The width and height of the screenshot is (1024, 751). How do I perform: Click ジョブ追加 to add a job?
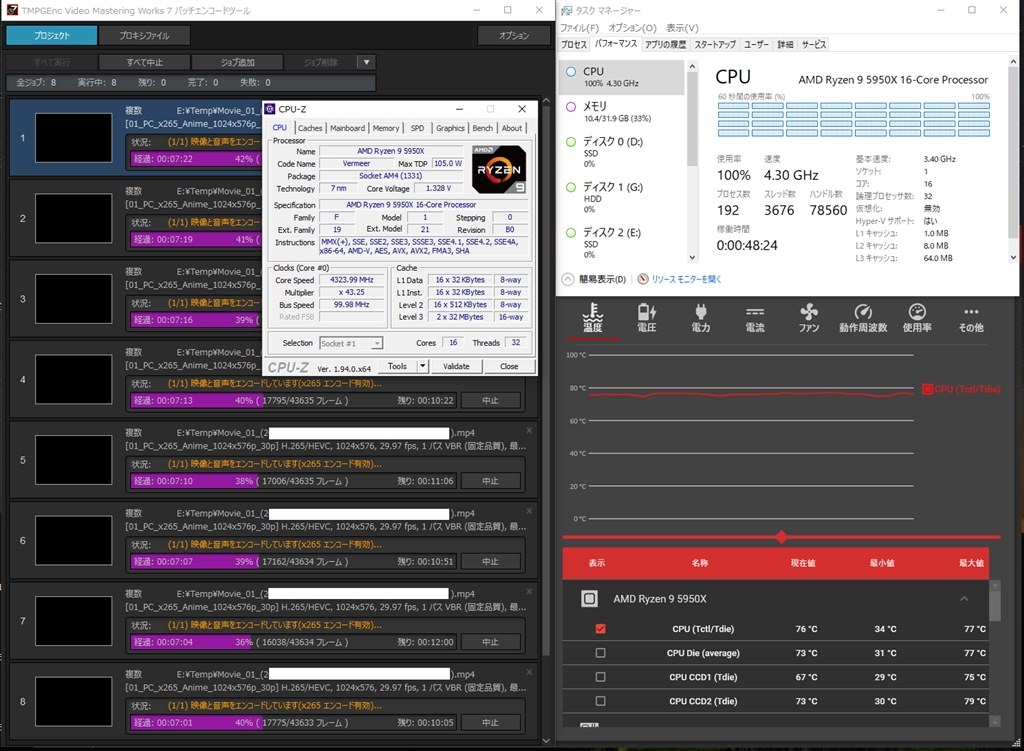[x=237, y=62]
